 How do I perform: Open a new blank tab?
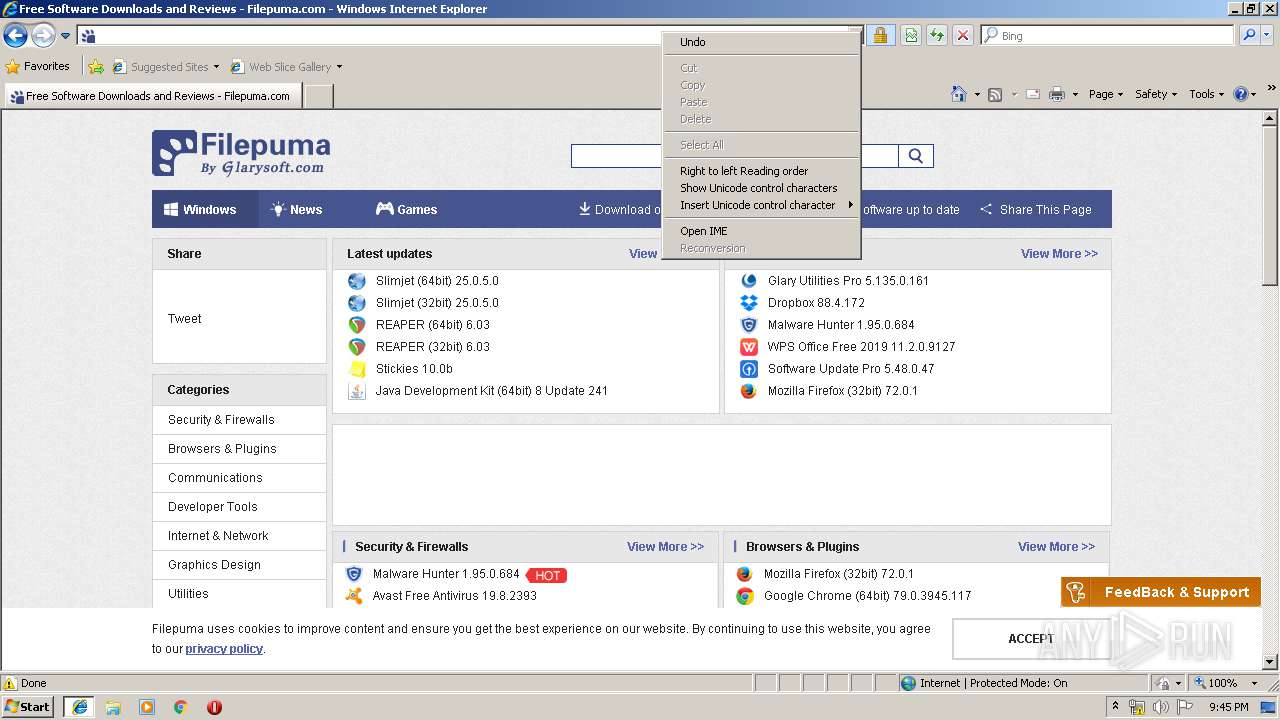click(x=318, y=96)
